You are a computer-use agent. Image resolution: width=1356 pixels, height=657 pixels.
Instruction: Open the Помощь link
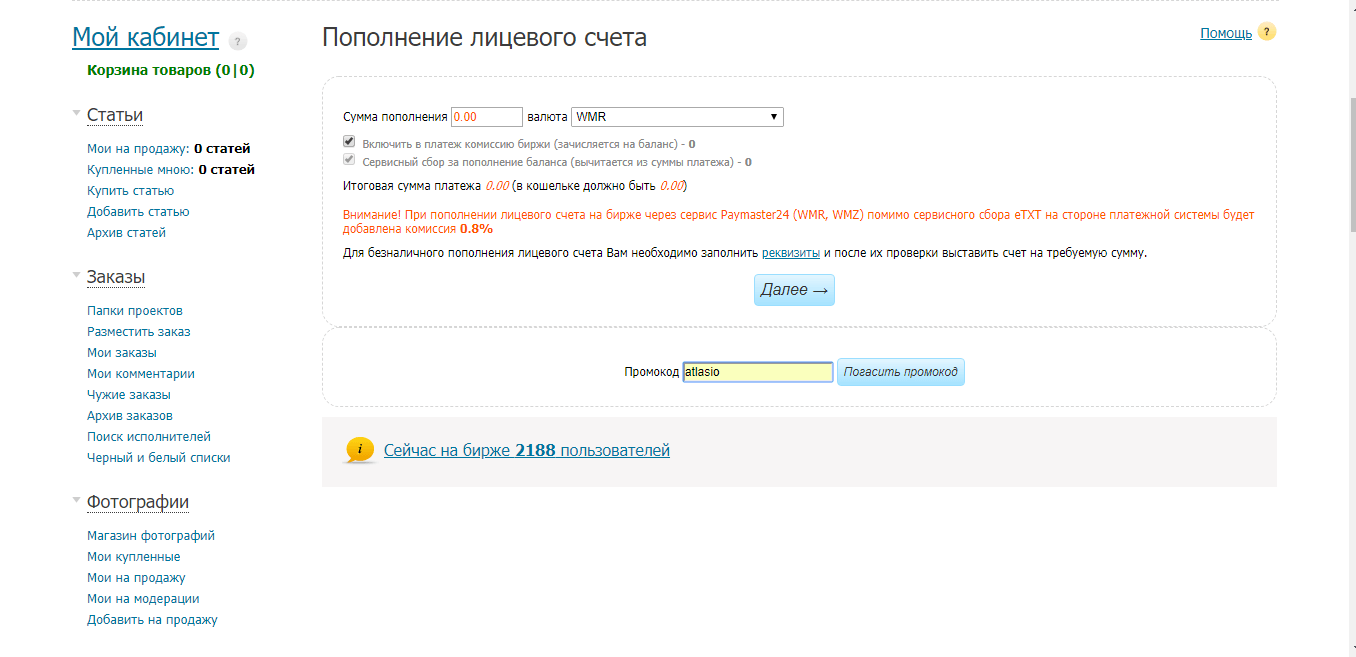(x=1225, y=33)
